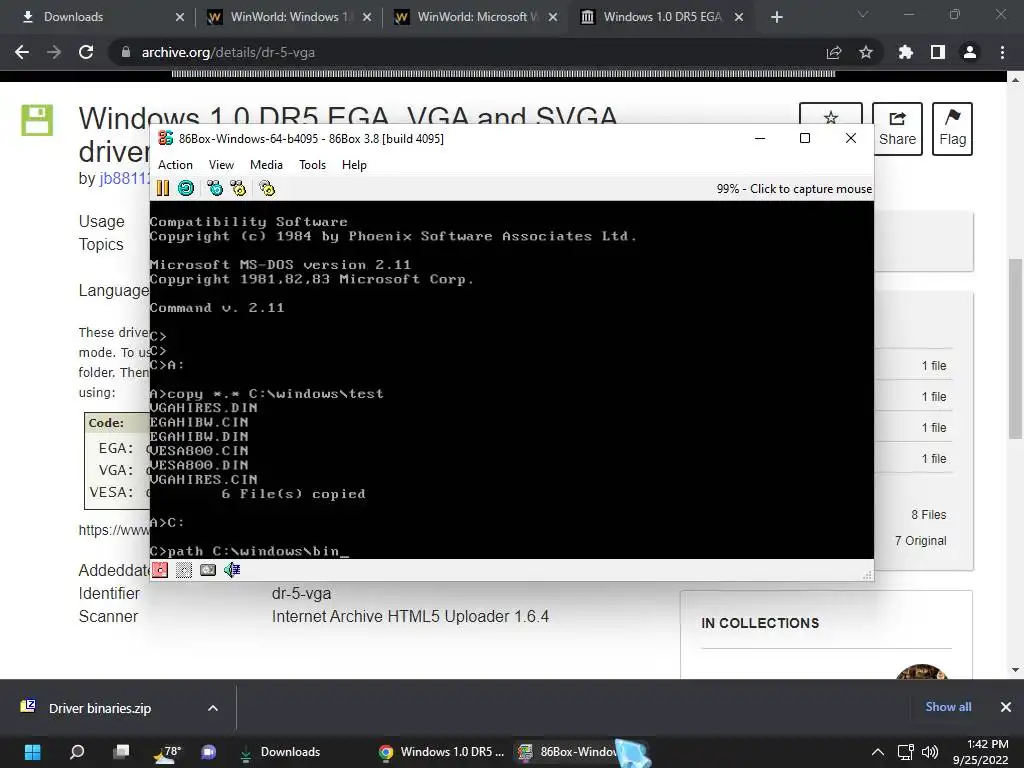
Task: Open Windows Start menu
Action: pyautogui.click(x=32, y=752)
